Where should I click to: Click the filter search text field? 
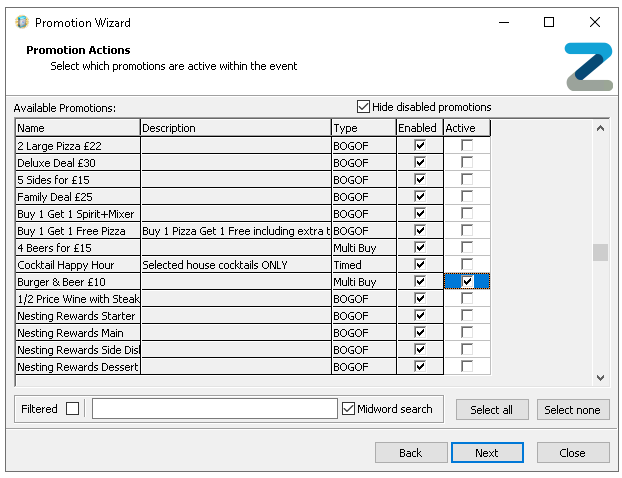pos(215,409)
